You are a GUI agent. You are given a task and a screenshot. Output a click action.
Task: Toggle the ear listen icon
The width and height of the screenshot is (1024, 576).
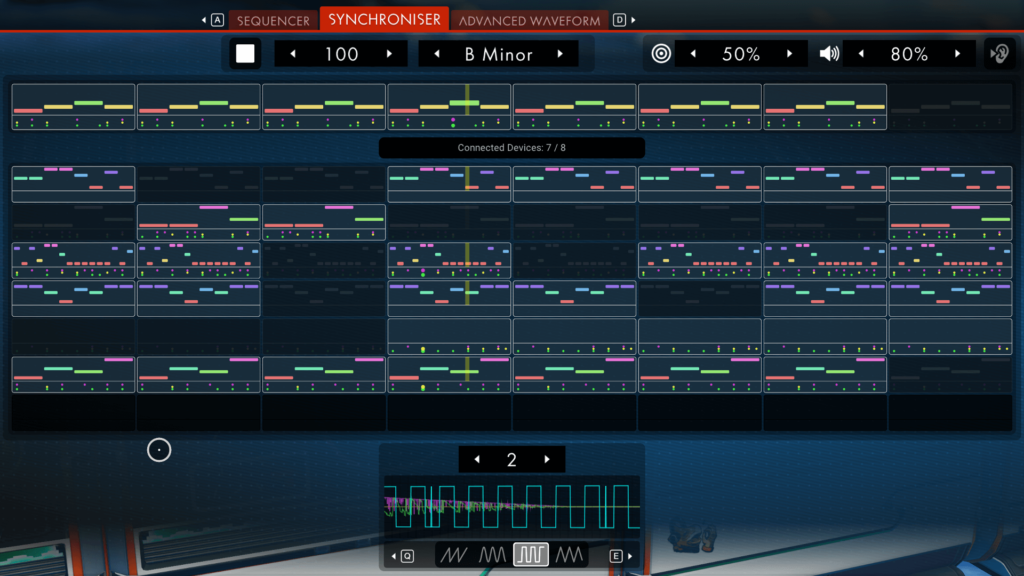[997, 54]
